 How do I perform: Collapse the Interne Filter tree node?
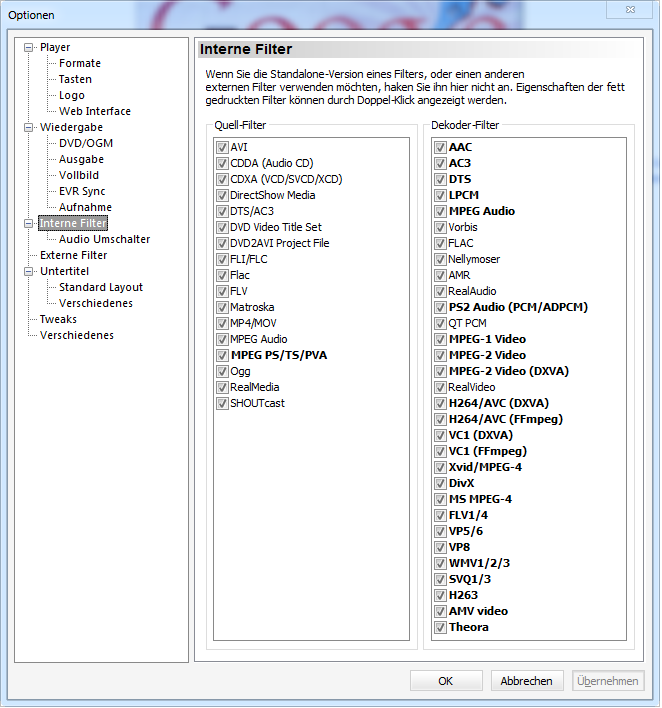tap(28, 224)
